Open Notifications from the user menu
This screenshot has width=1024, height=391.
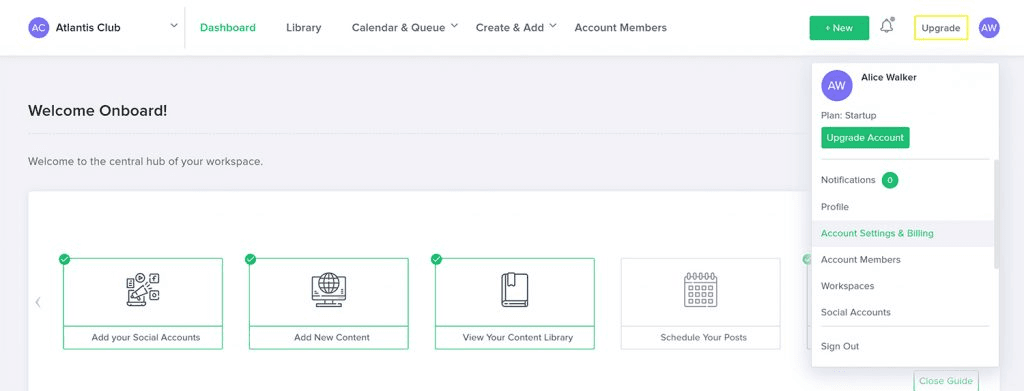tap(848, 180)
